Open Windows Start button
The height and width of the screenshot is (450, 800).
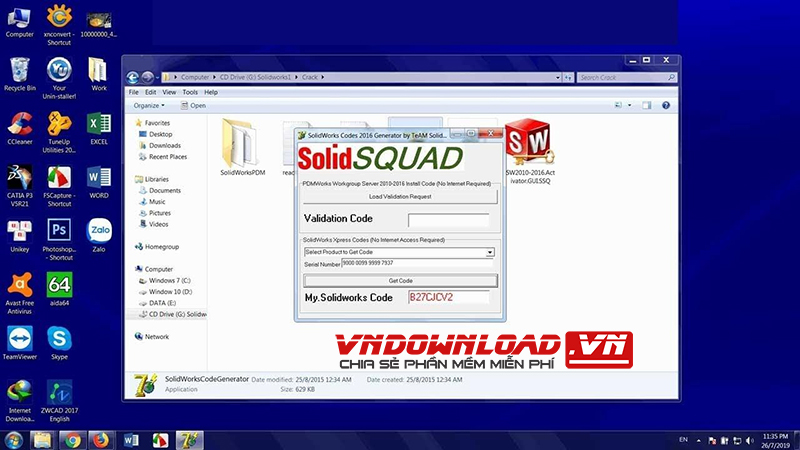pyautogui.click(x=13, y=440)
